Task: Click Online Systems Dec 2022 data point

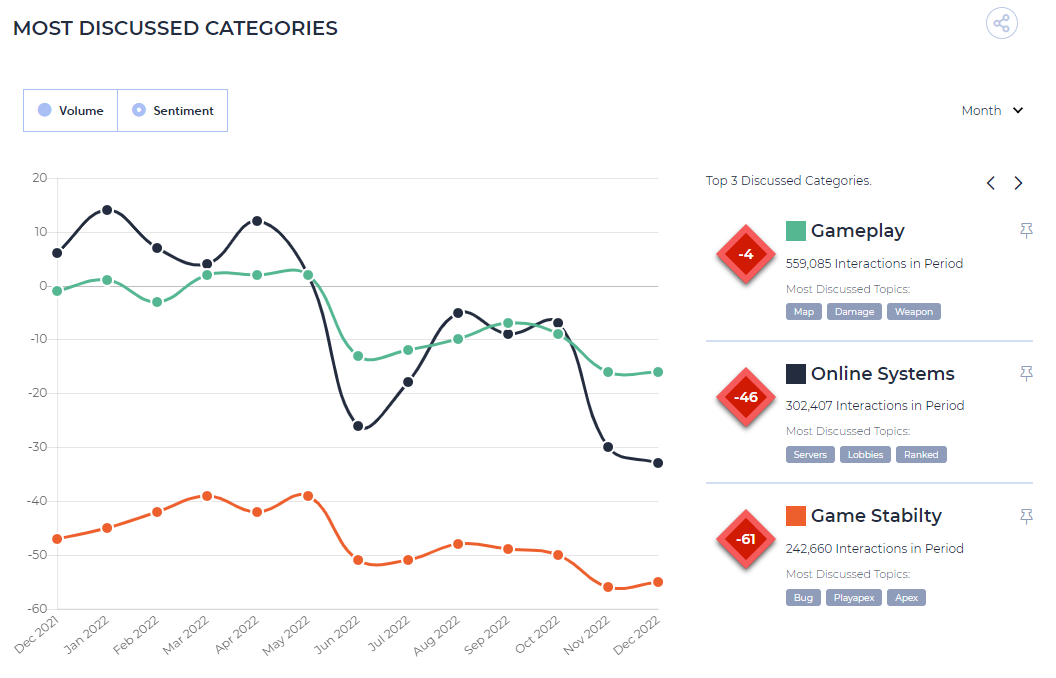Action: click(x=658, y=463)
